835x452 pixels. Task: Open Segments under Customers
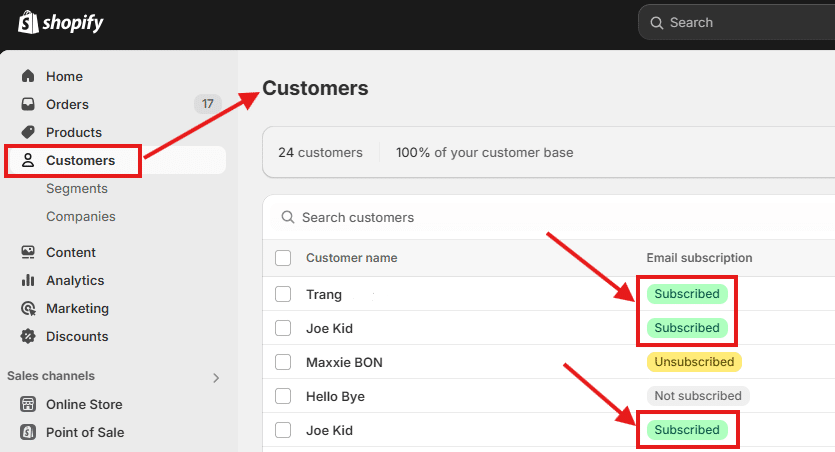[77, 188]
